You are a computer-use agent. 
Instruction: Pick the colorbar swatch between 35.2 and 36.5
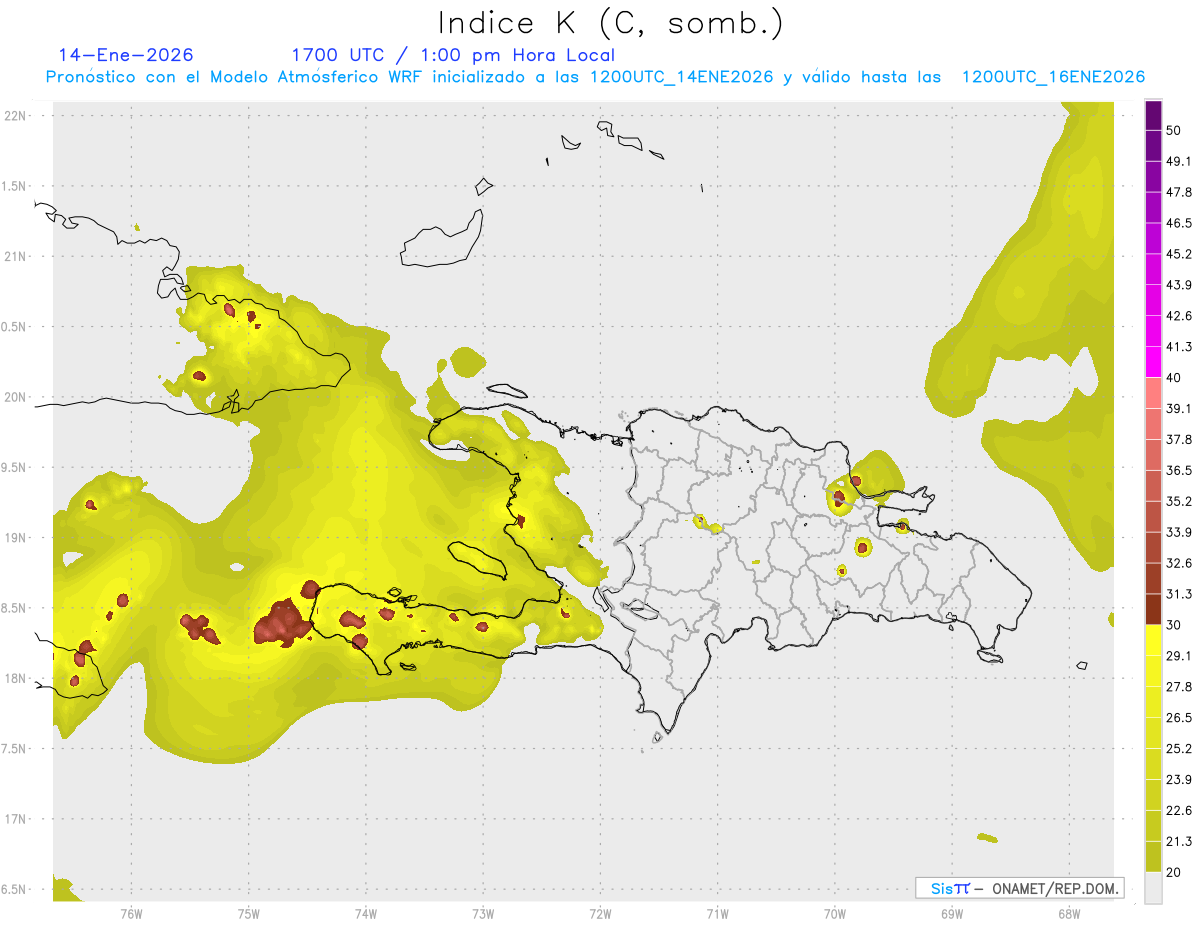(1153, 486)
